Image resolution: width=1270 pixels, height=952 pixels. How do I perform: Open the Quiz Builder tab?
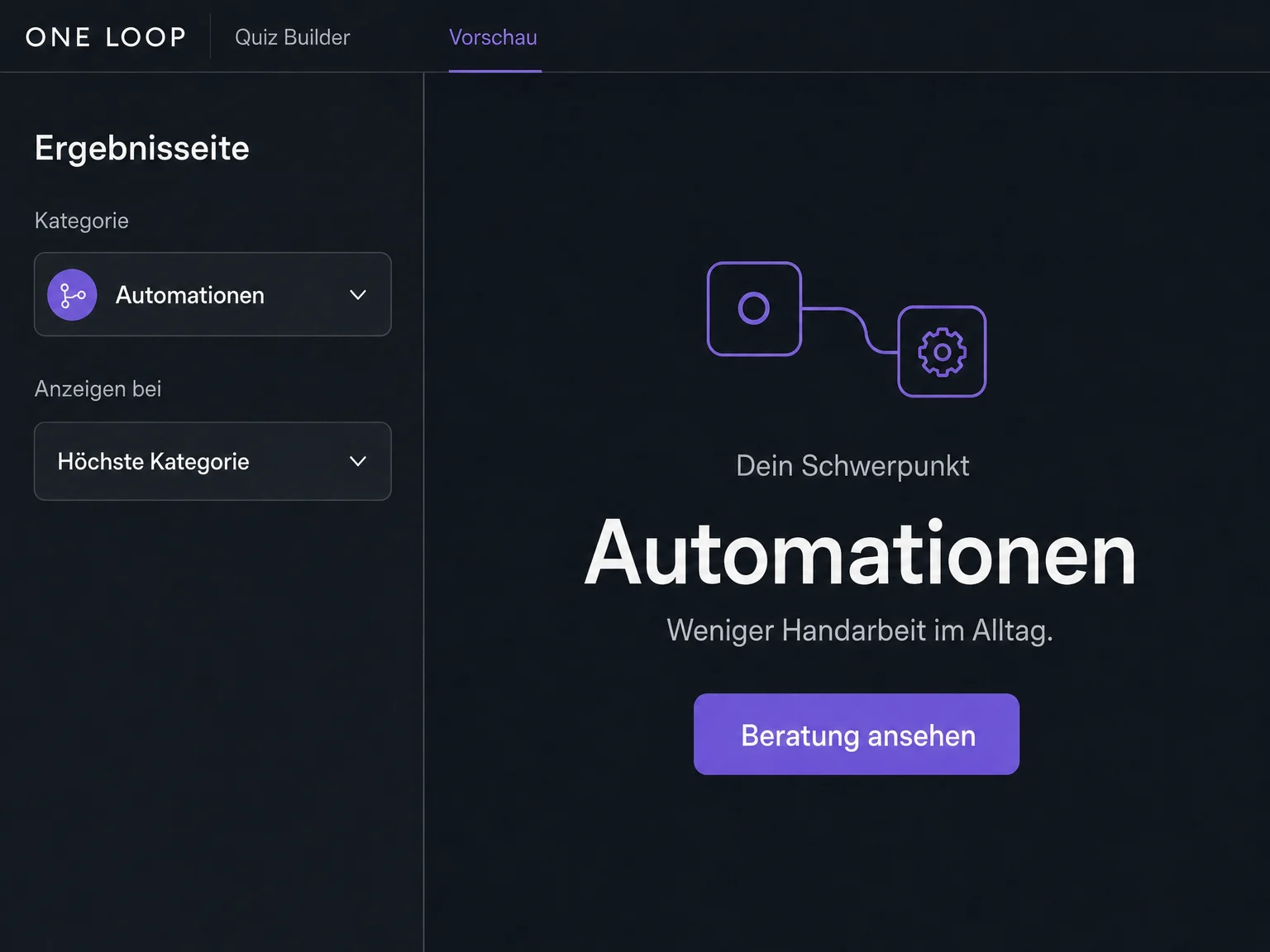tap(293, 37)
